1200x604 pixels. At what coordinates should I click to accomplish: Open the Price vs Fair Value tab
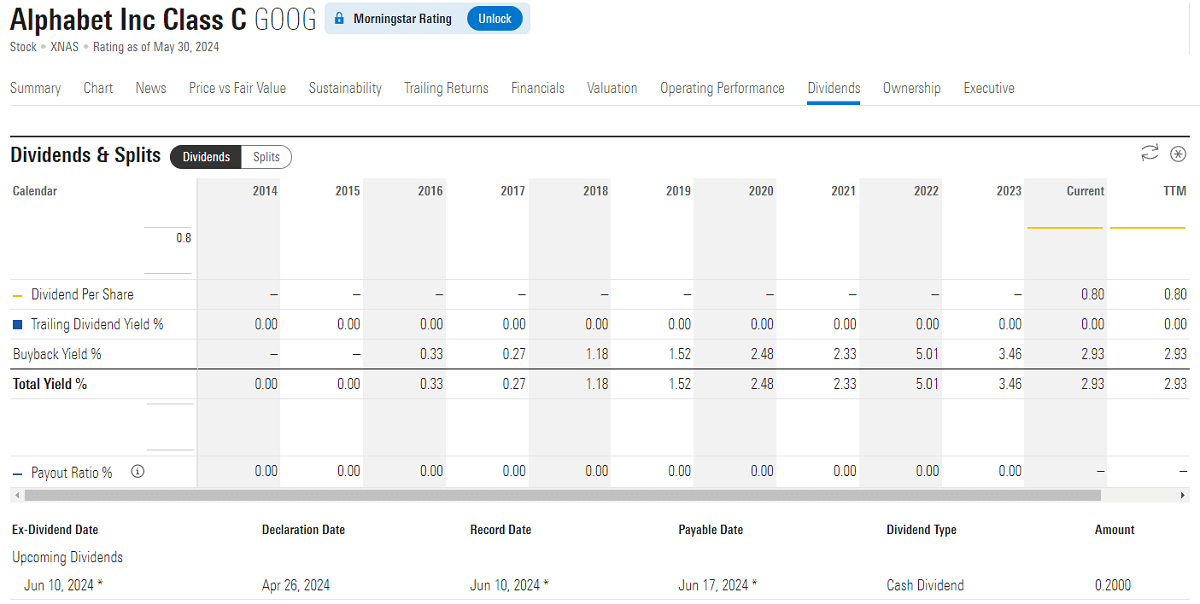point(237,88)
